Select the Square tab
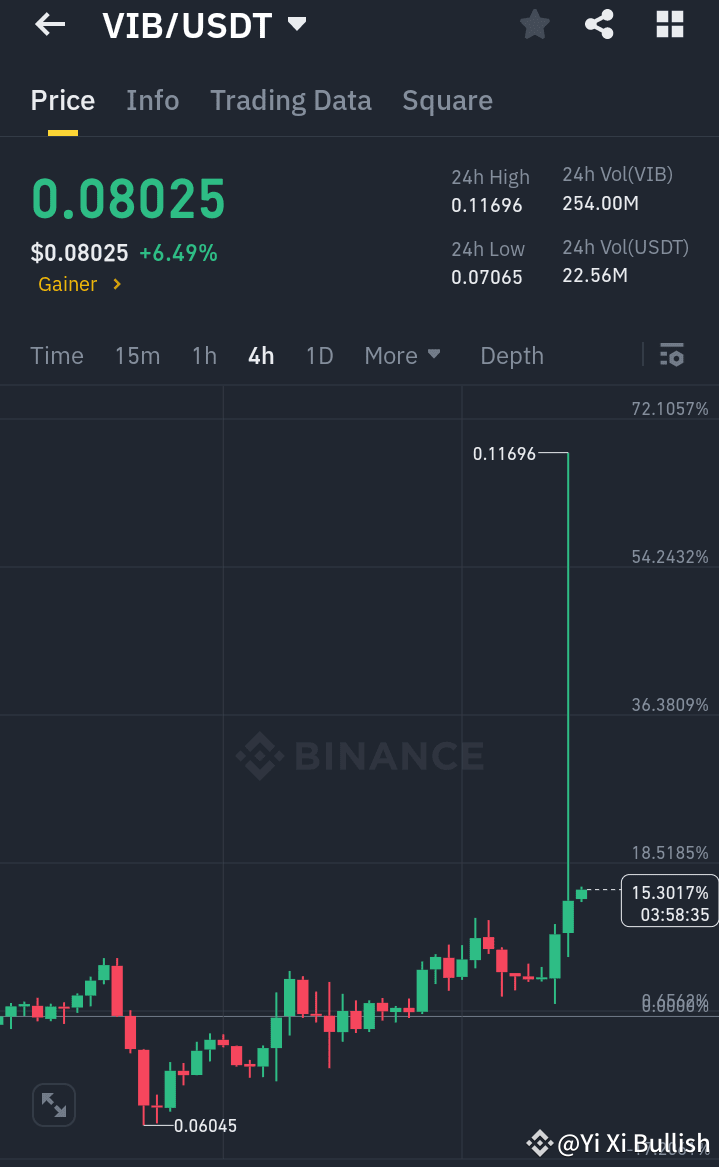Screen dimensions: 719x1167 pos(447,100)
